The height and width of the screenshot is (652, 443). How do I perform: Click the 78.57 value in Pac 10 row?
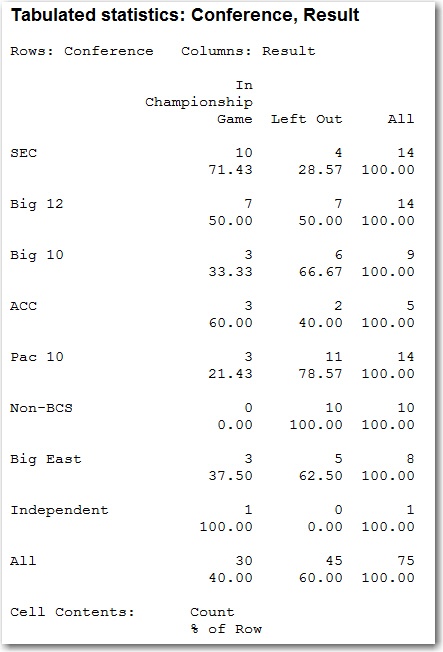pyautogui.click(x=320, y=373)
